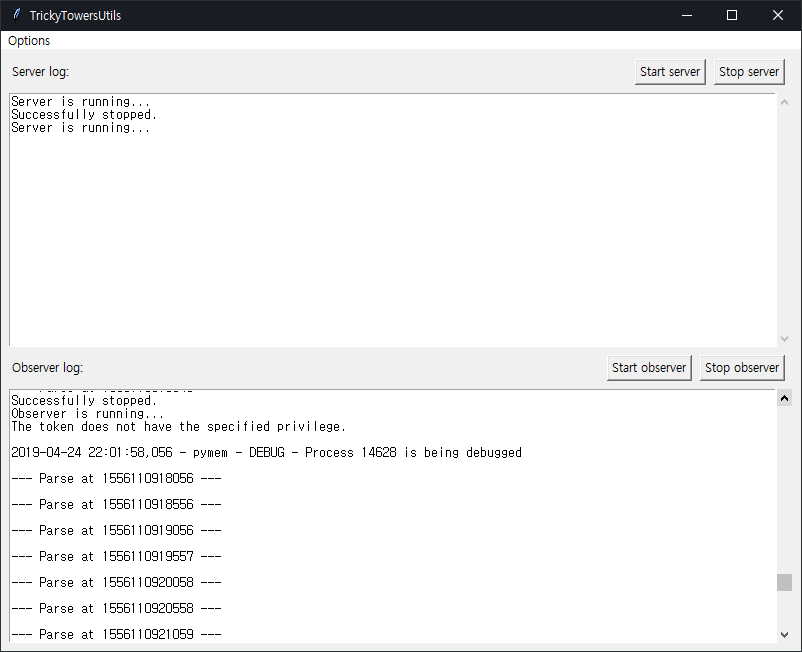This screenshot has width=802, height=652.
Task: Click the observer log scrollbar thumb
Action: click(784, 582)
